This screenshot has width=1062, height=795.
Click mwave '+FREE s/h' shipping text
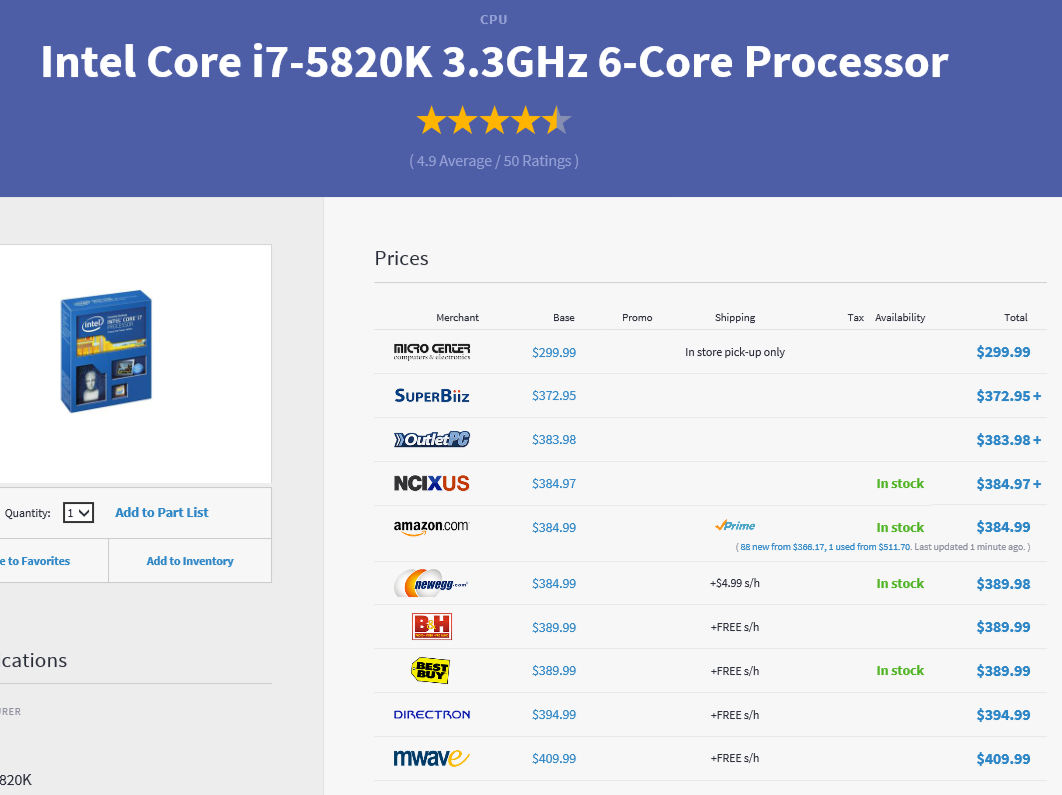coord(735,758)
